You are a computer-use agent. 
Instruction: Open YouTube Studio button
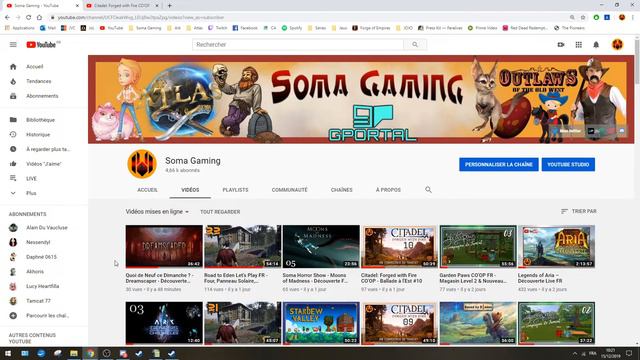(x=568, y=164)
